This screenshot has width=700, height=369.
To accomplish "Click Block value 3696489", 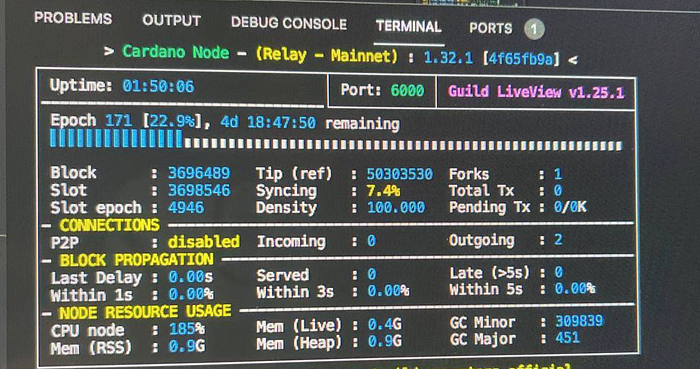I will pyautogui.click(x=199, y=173).
